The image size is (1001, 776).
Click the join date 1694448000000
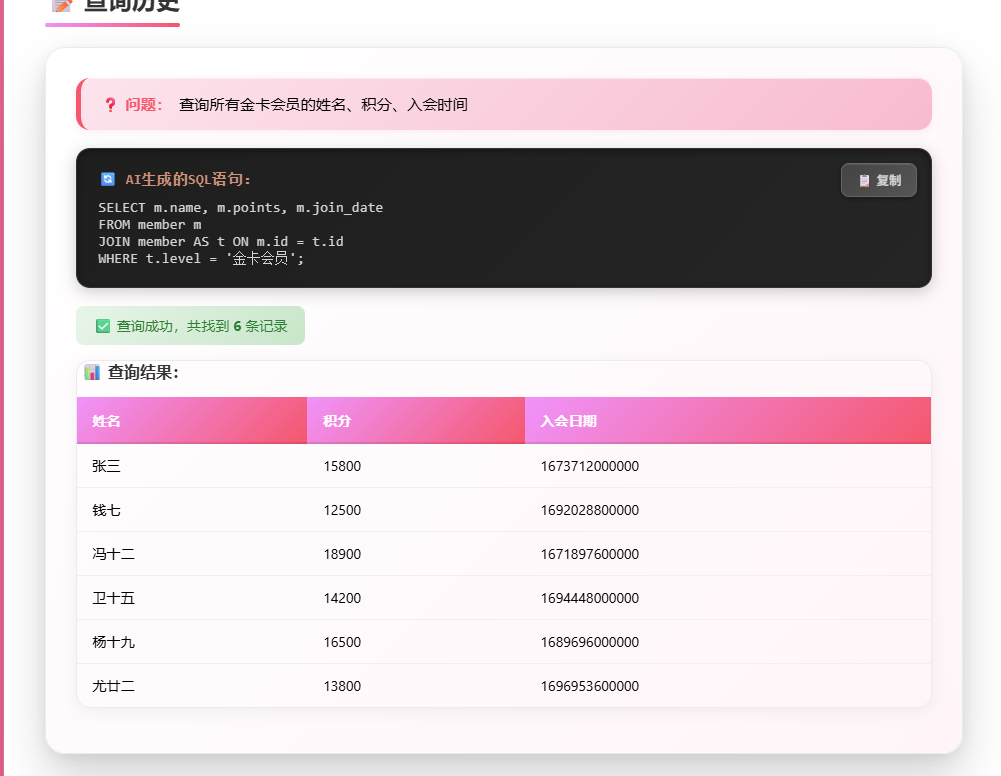coord(590,598)
